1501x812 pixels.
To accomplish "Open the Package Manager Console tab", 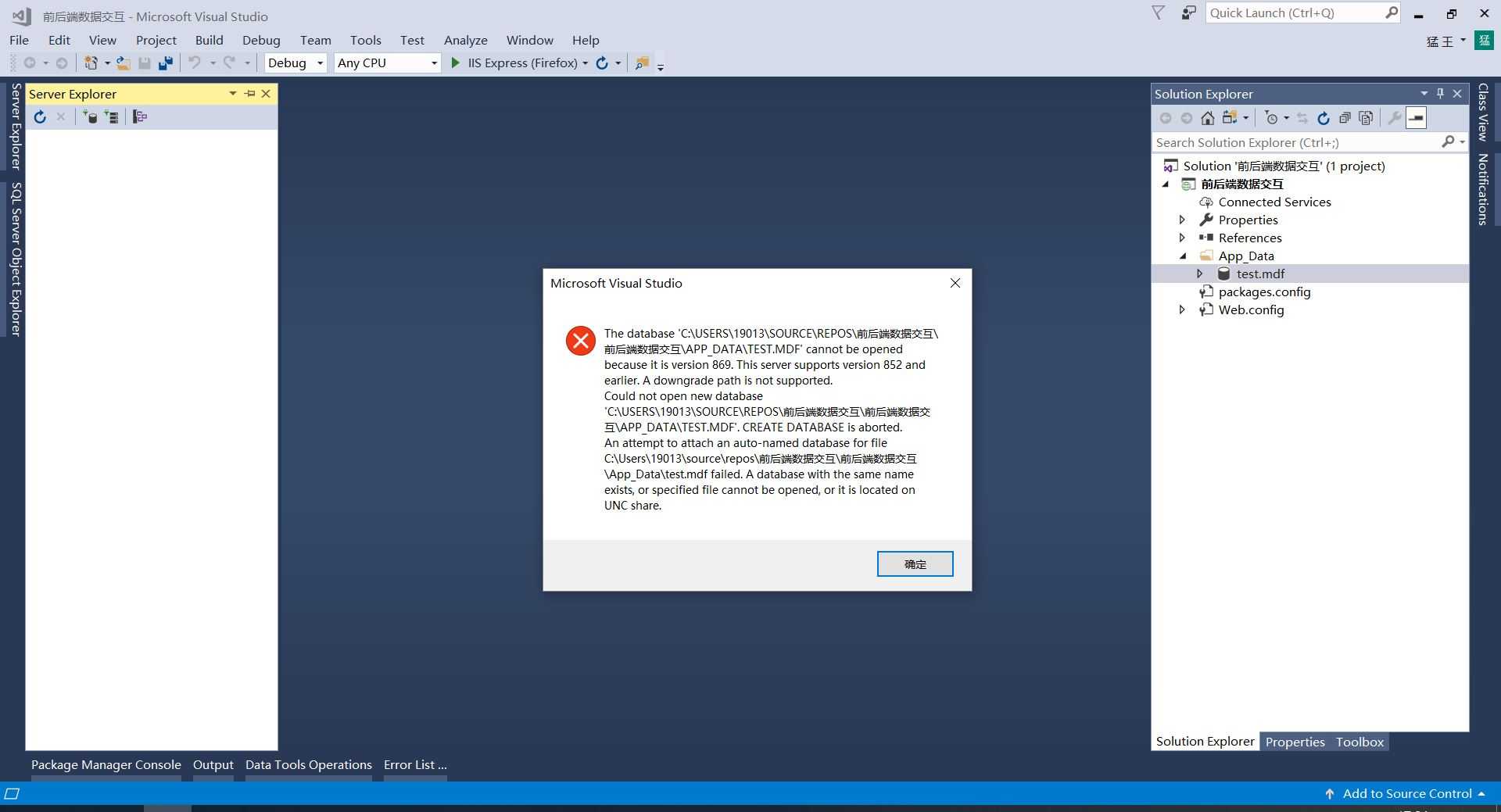I will tap(106, 765).
